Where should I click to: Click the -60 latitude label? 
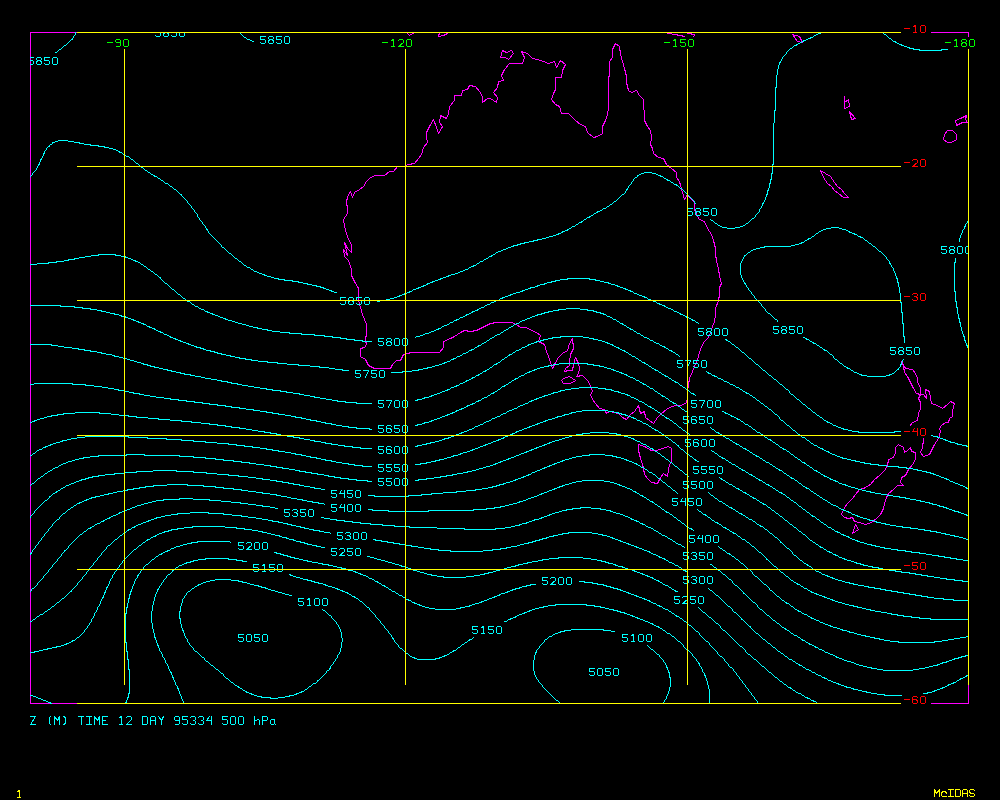(x=914, y=700)
